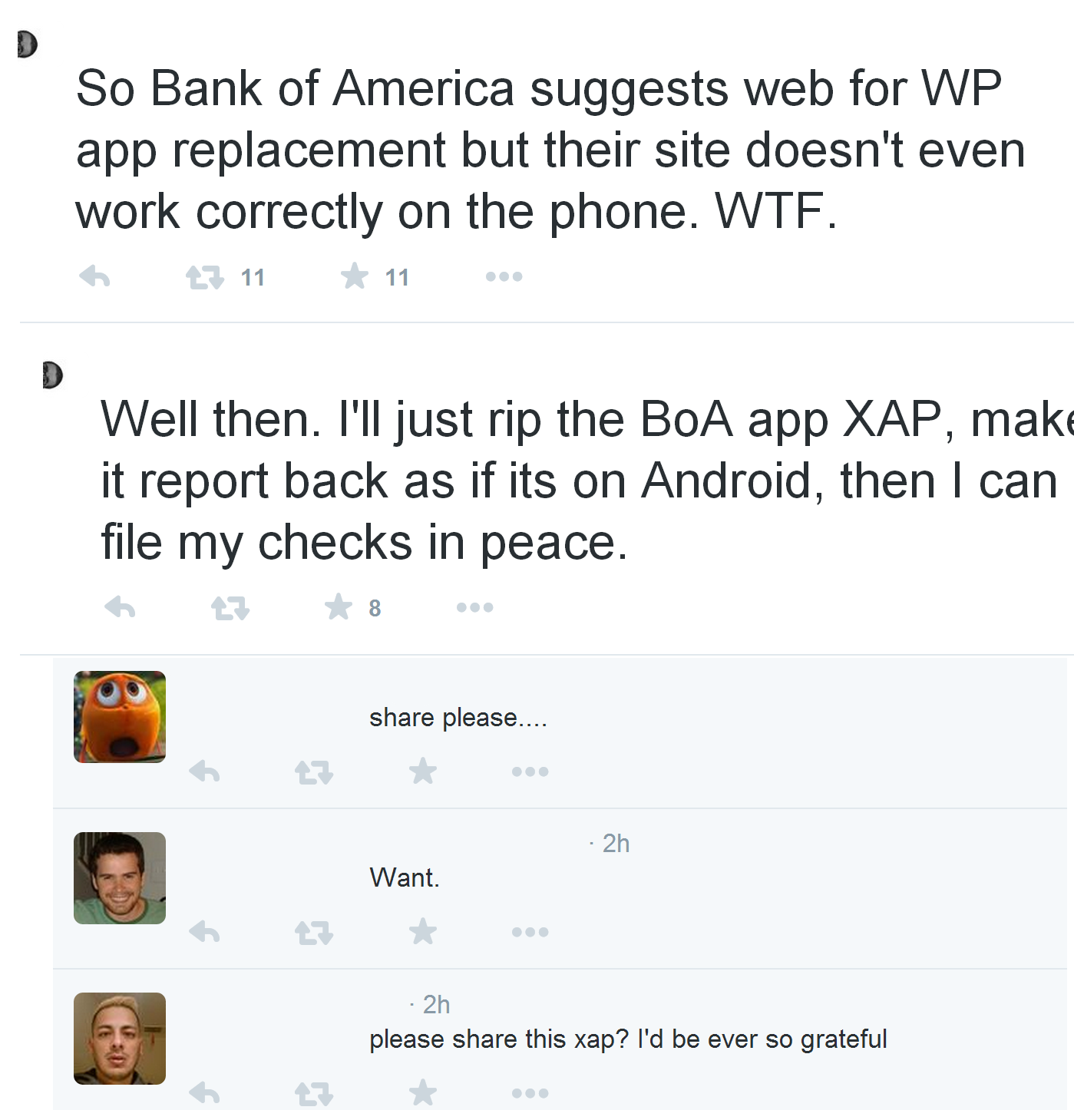
Task: Retweet the BoA app XAP tweet
Action: click(230, 608)
